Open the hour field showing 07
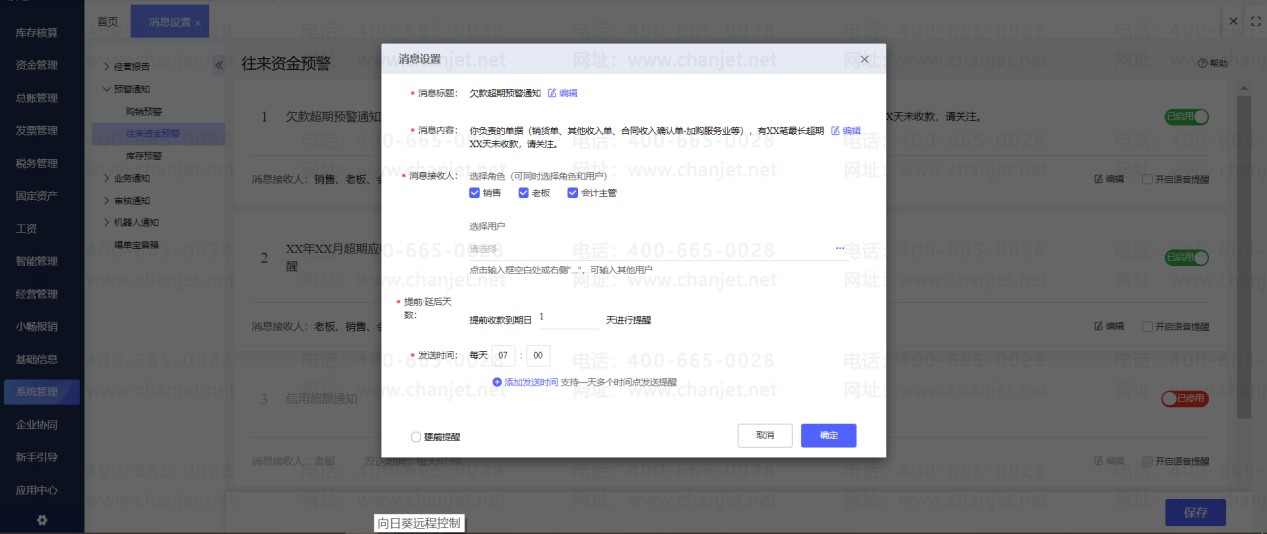 [505, 355]
